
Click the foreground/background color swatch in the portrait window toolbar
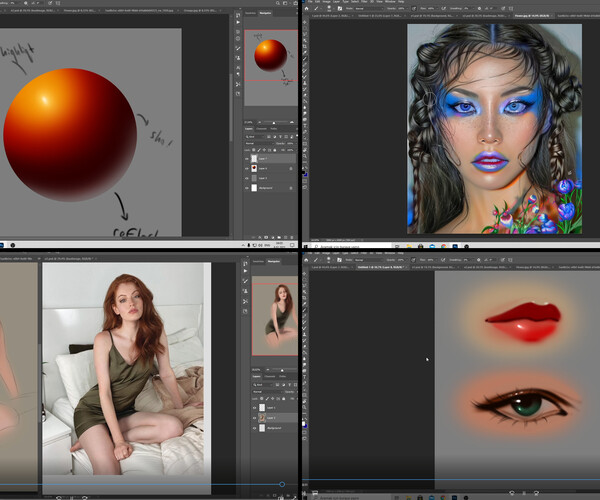click(305, 174)
